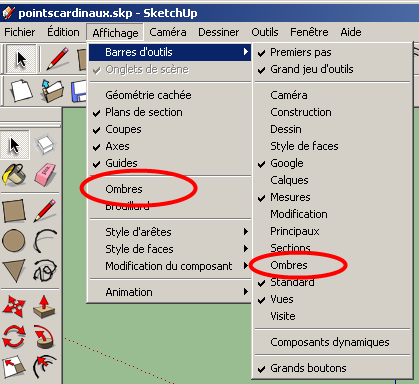This screenshot has height=384, width=419.
Task: Open Modification du composant submenu
Action: 170,266
